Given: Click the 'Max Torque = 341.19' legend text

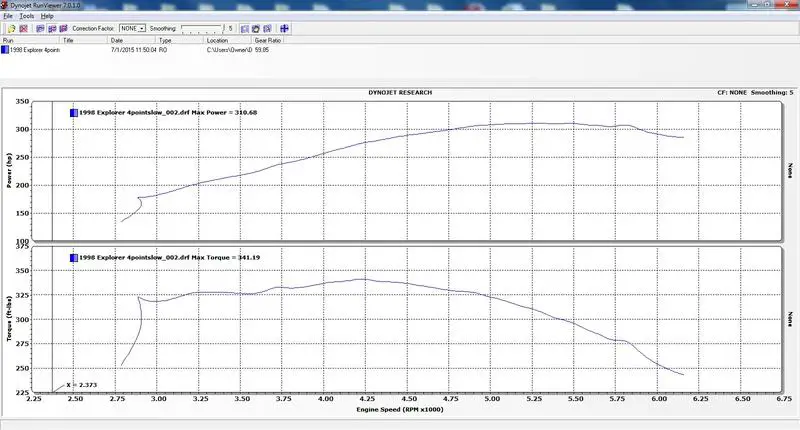Looking at the screenshot, I should tap(226, 258).
